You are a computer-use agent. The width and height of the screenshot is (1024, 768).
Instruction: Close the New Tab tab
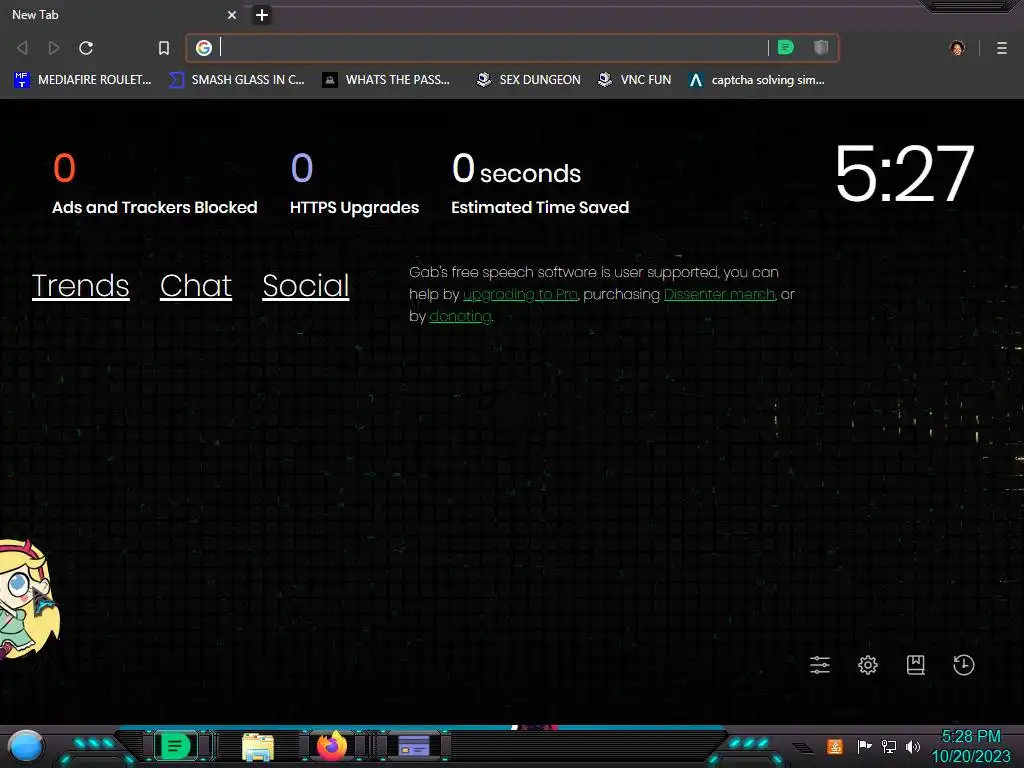coord(232,15)
